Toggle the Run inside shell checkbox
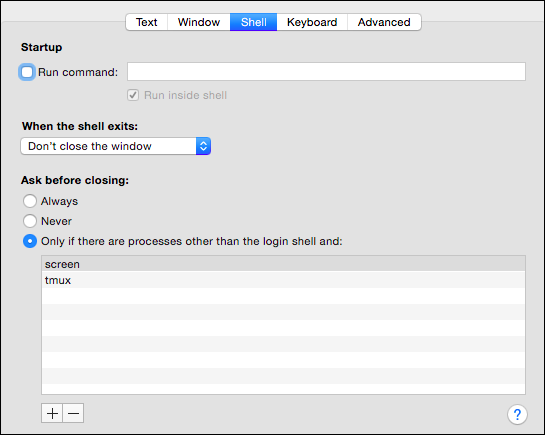545x435 pixels. click(133, 95)
